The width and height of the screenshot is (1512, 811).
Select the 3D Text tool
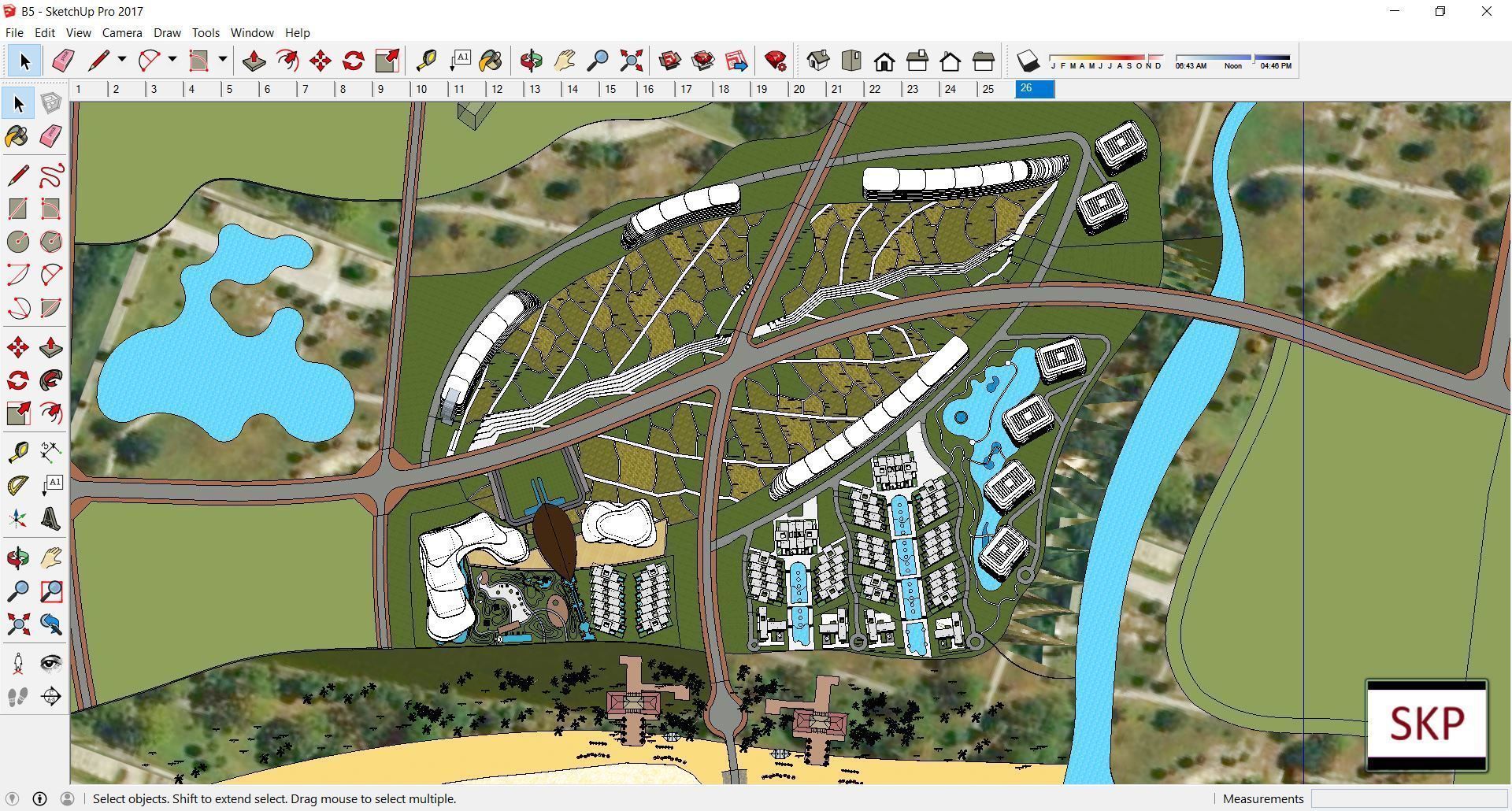[x=50, y=517]
